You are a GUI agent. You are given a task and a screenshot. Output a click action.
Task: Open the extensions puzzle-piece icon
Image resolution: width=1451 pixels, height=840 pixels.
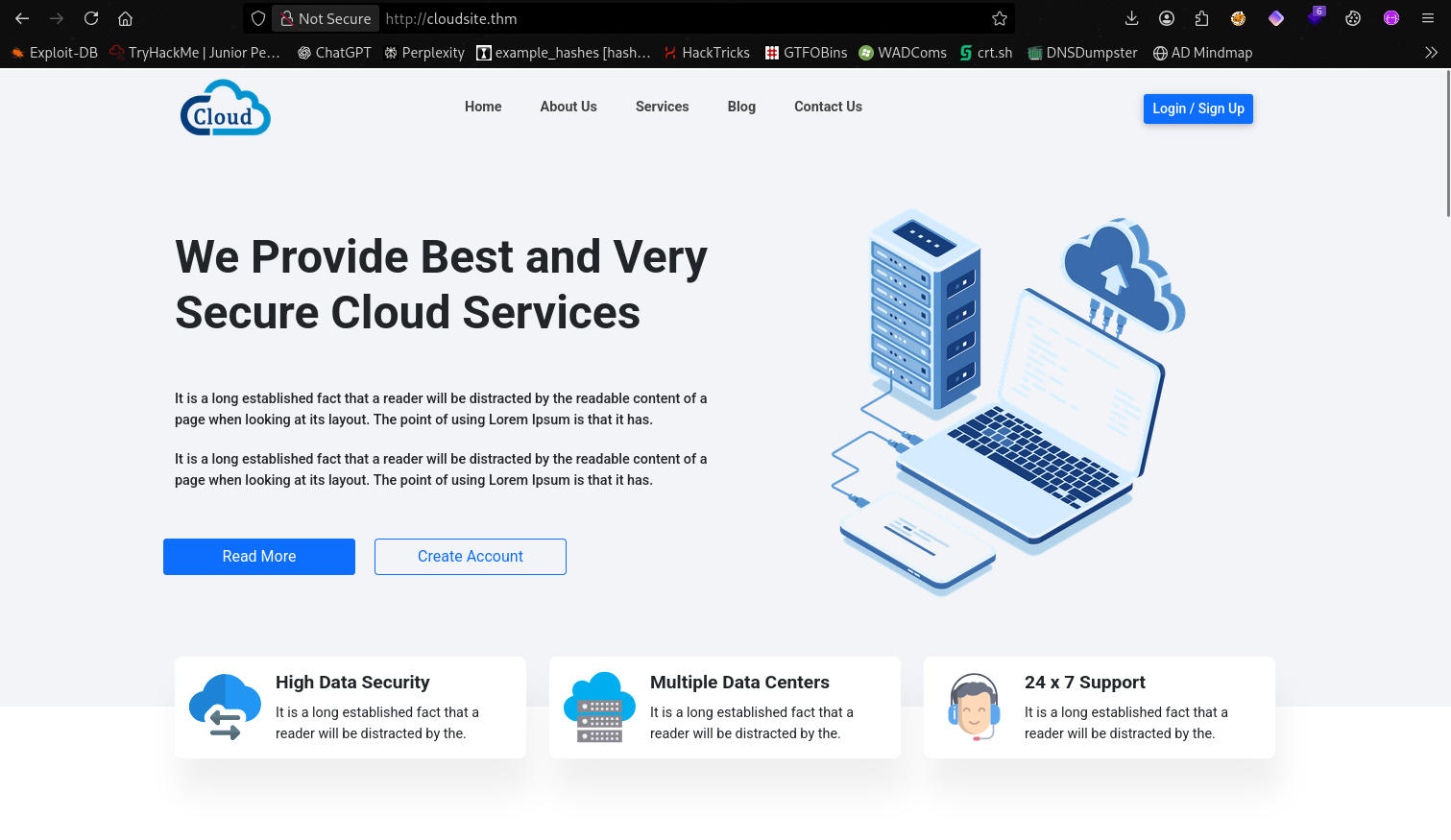(1200, 18)
